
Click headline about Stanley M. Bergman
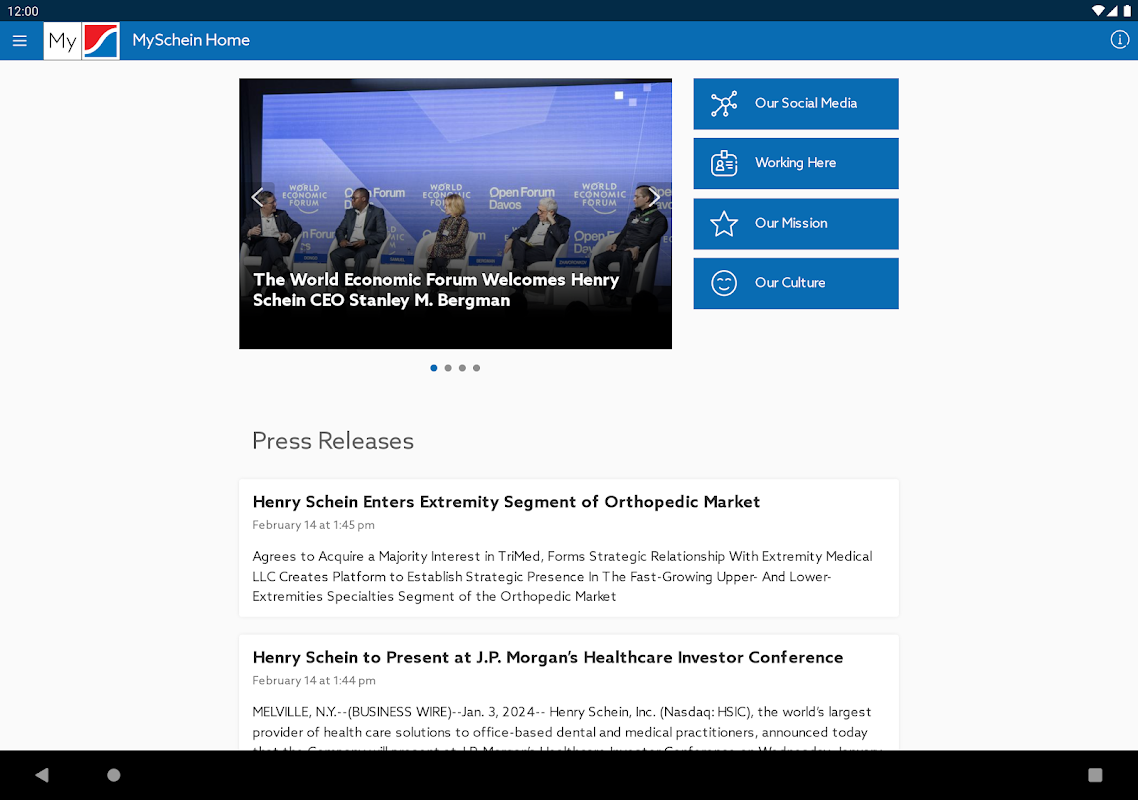coord(435,290)
